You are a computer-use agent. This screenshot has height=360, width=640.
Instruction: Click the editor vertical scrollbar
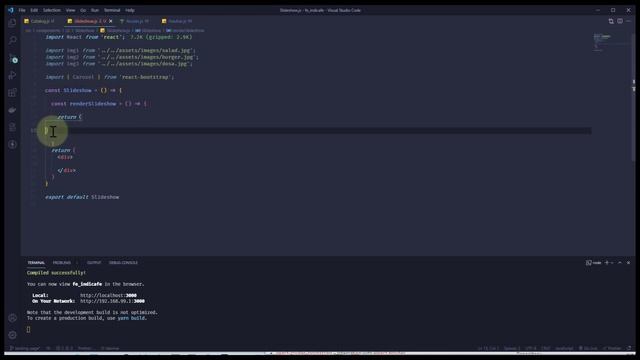click(633, 98)
